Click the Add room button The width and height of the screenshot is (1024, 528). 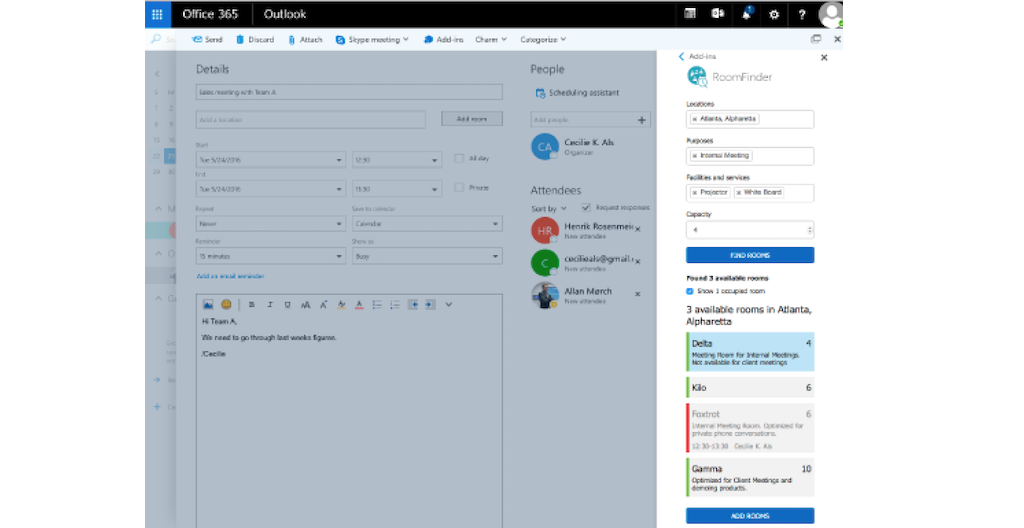(x=472, y=119)
